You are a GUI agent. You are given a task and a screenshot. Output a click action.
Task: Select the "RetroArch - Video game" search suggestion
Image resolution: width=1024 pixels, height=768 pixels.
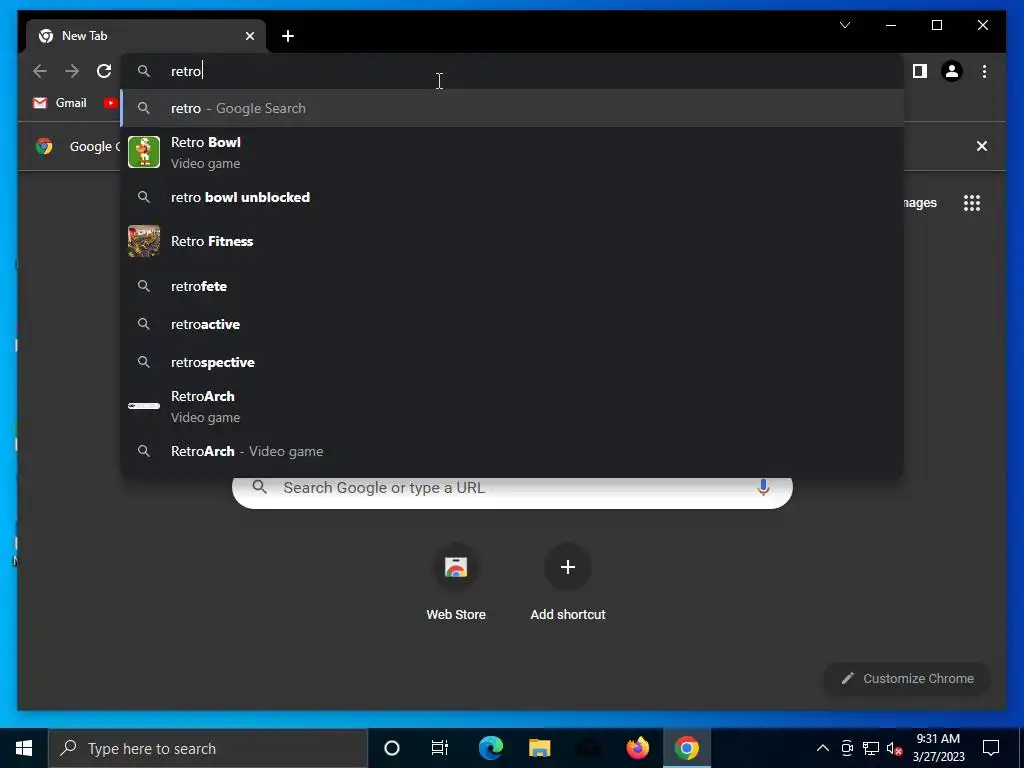click(x=513, y=451)
